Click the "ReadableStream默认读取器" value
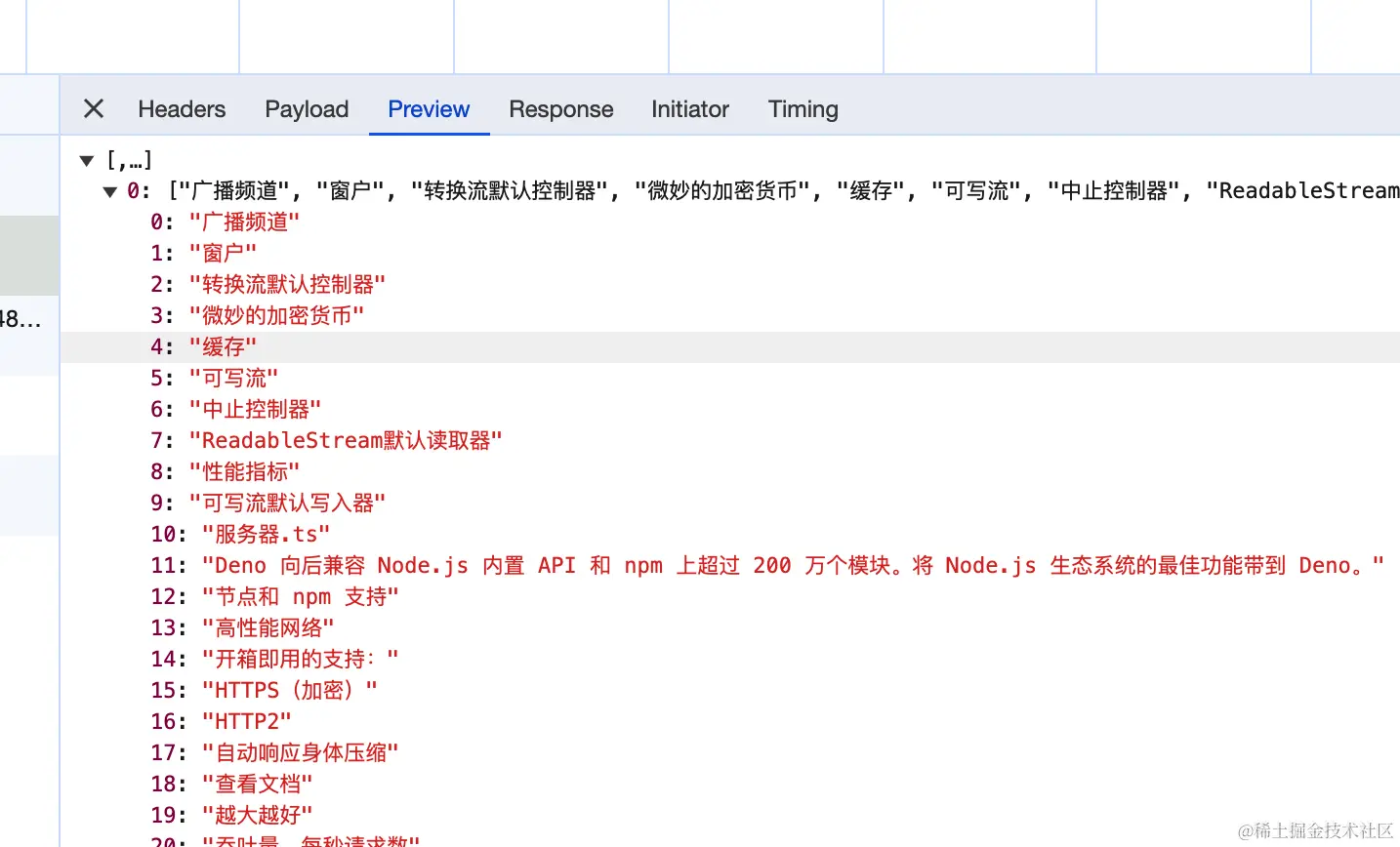The image size is (1400, 847). (346, 440)
